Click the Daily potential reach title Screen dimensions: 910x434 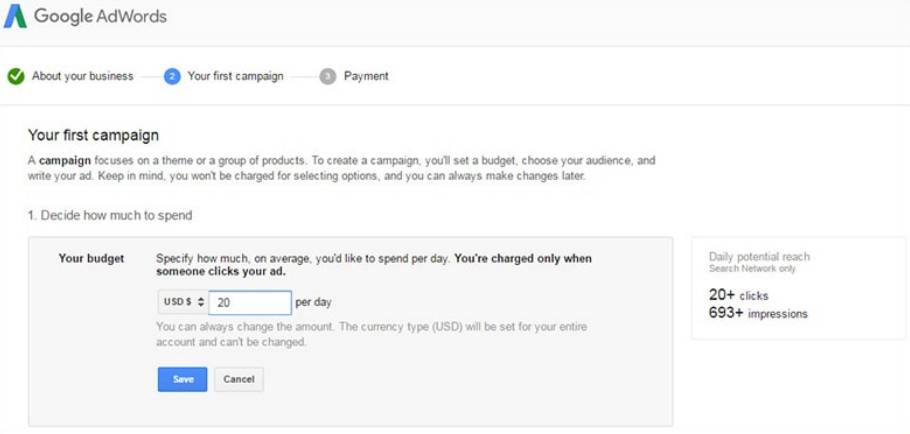pos(759,257)
